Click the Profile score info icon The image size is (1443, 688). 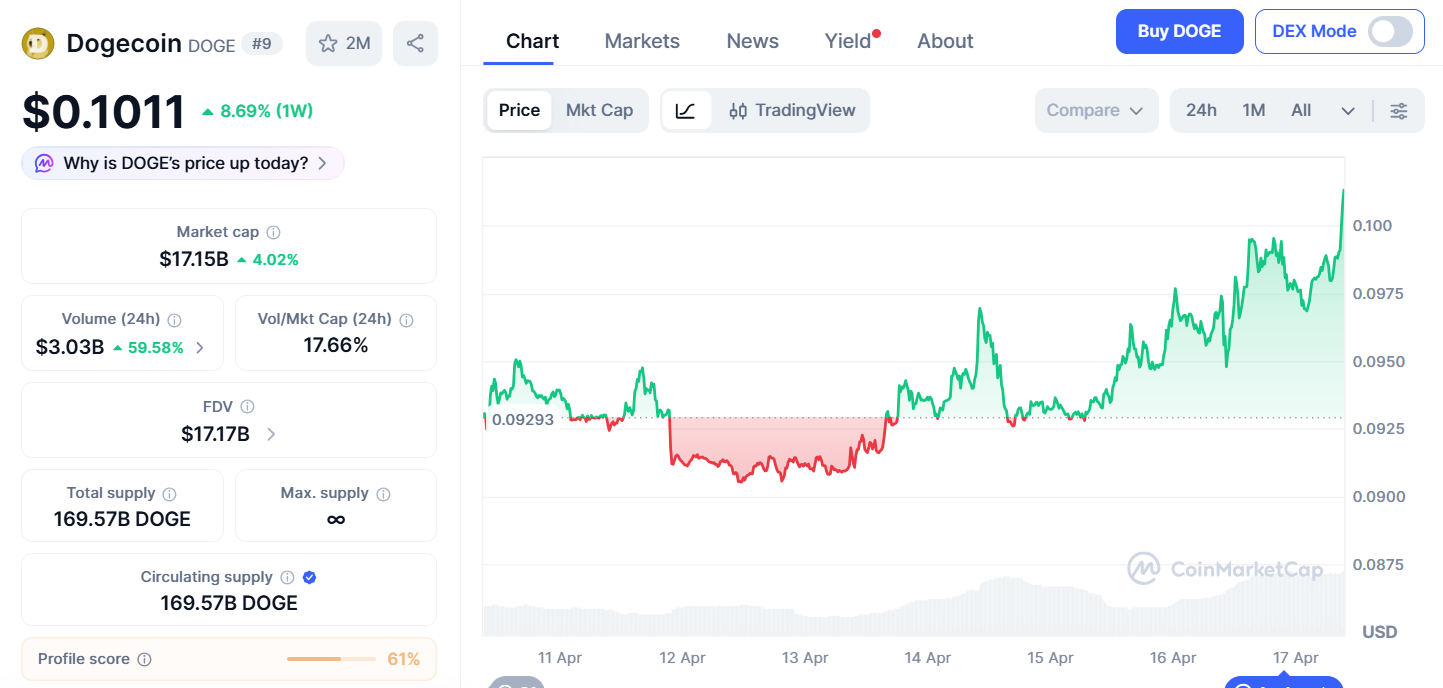point(144,659)
